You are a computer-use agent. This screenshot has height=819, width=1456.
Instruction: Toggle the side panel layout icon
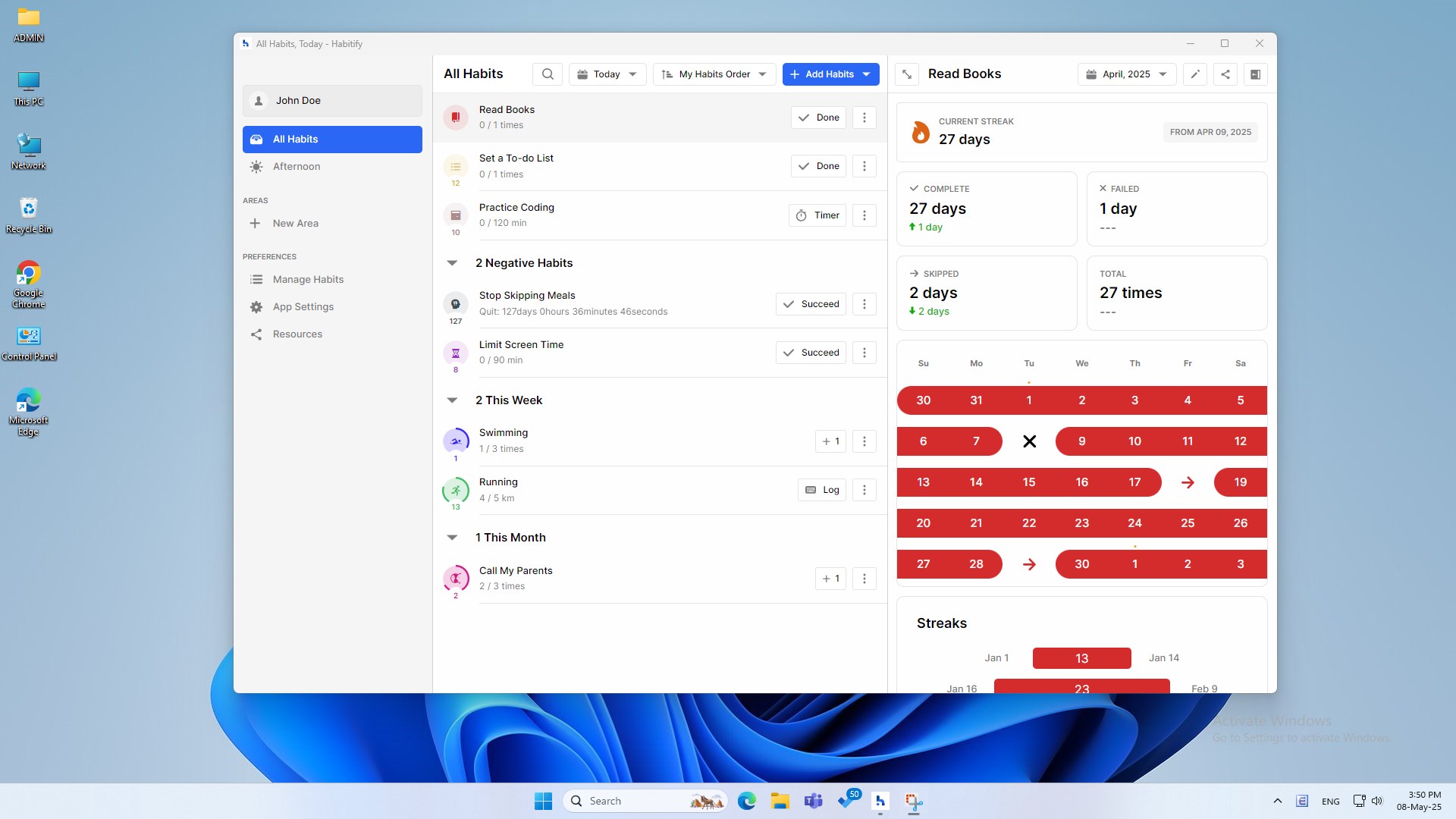[1256, 74]
